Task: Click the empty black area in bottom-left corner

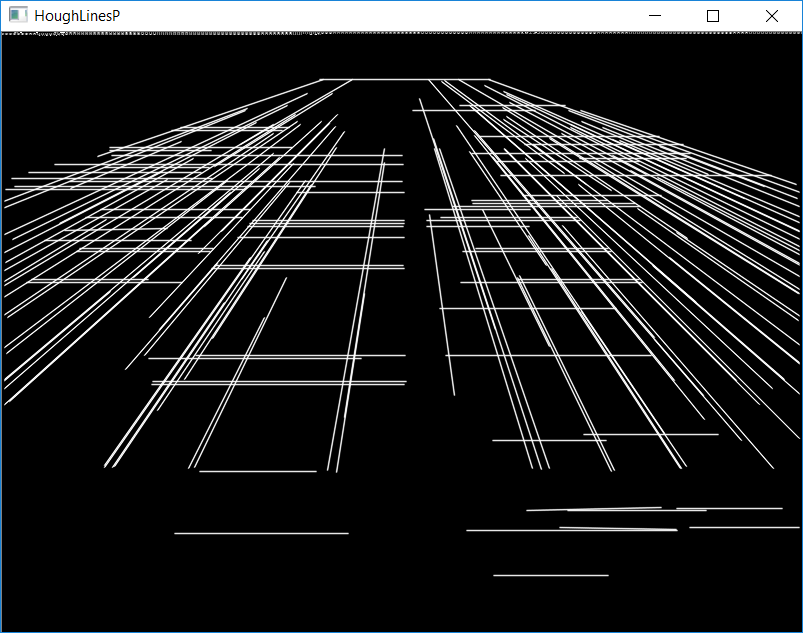Action: (60, 590)
